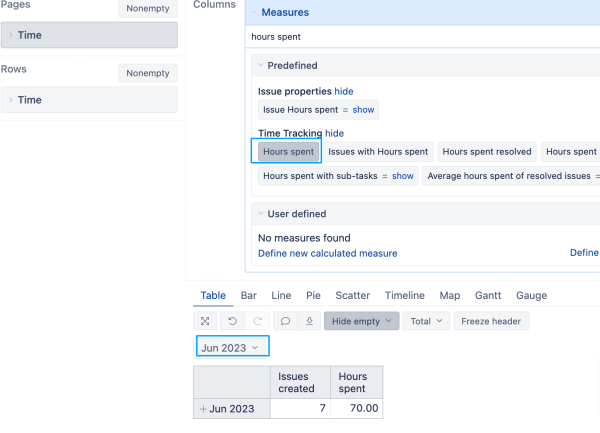The image size is (600, 433).
Task: Open the Jun 2023 page dropdown
Action: [232, 347]
